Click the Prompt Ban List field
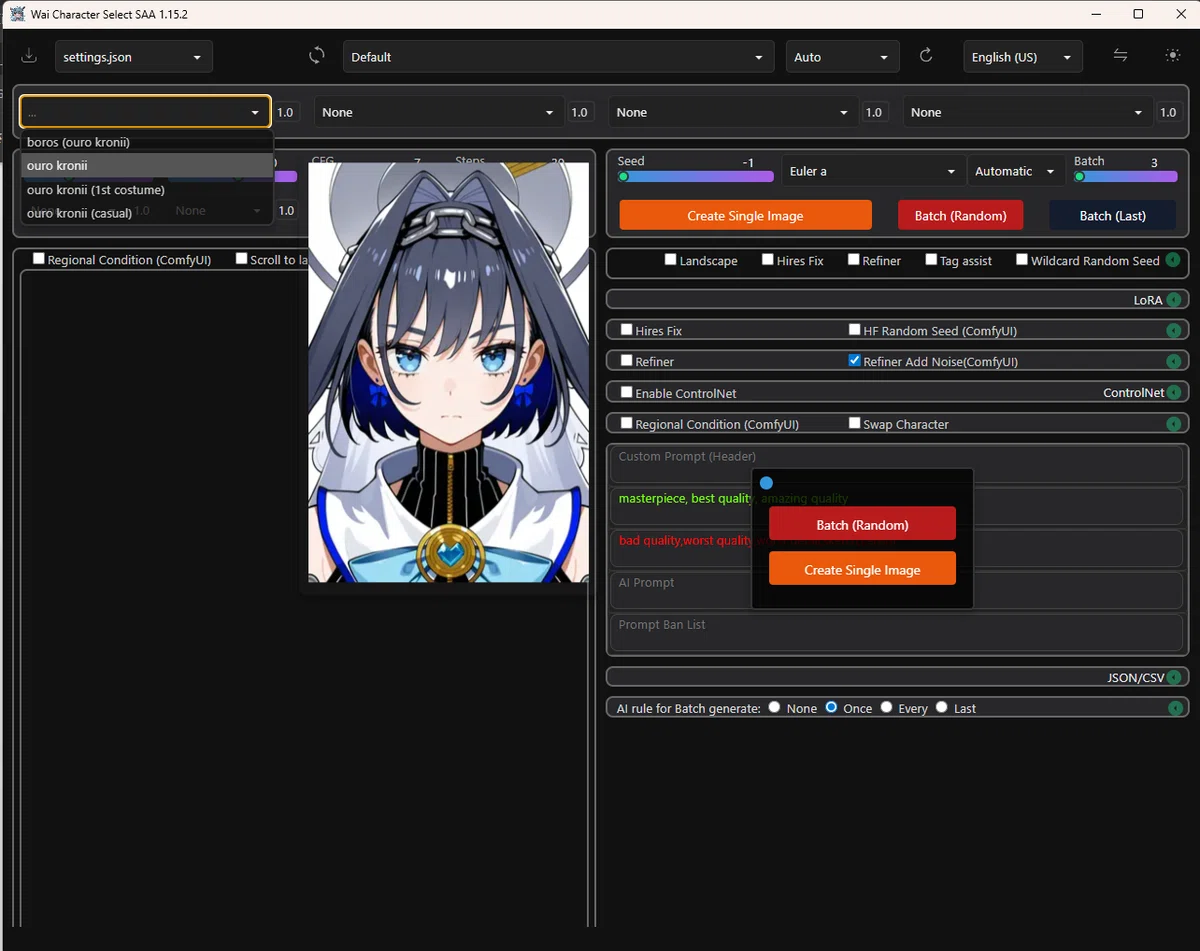 [897, 632]
